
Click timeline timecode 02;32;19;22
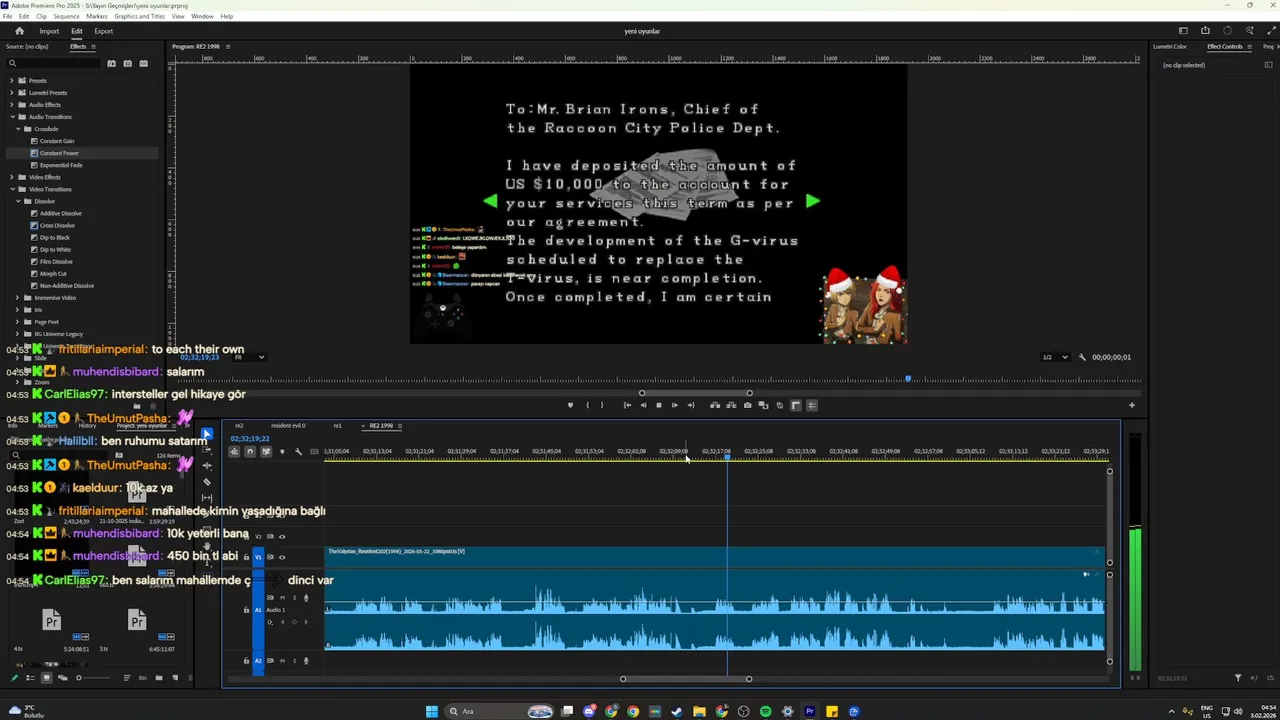click(250, 438)
